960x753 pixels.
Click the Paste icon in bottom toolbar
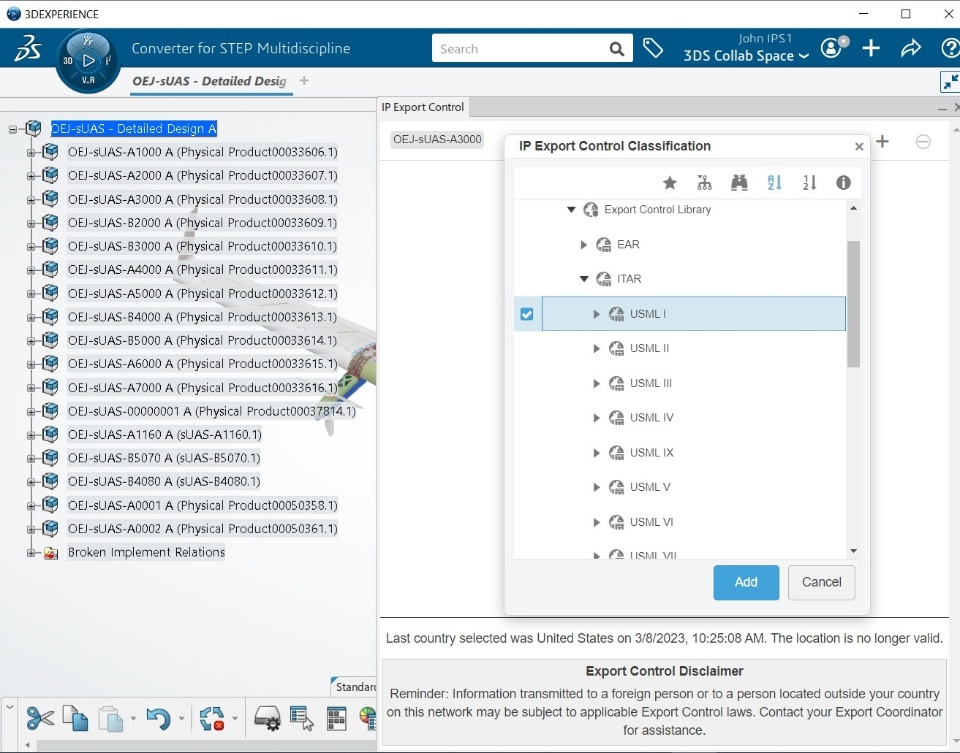point(111,719)
